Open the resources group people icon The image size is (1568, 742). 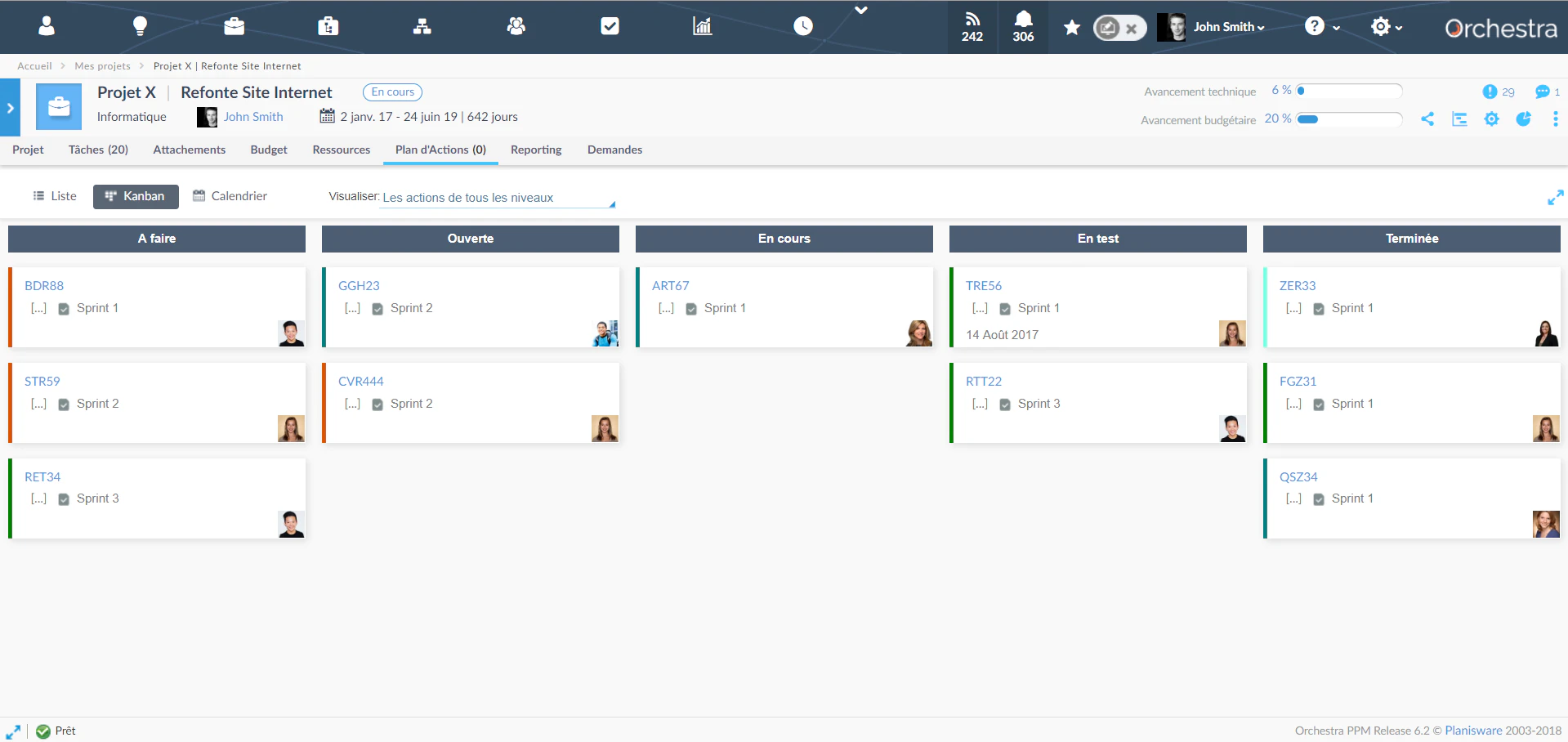tap(516, 26)
